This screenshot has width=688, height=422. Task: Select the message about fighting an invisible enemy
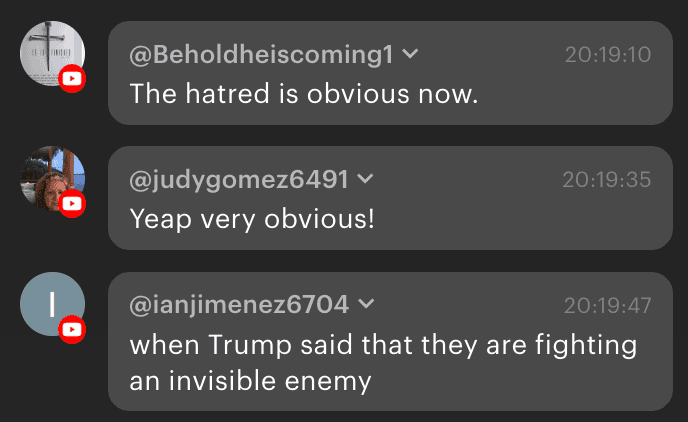pyautogui.click(x=383, y=362)
